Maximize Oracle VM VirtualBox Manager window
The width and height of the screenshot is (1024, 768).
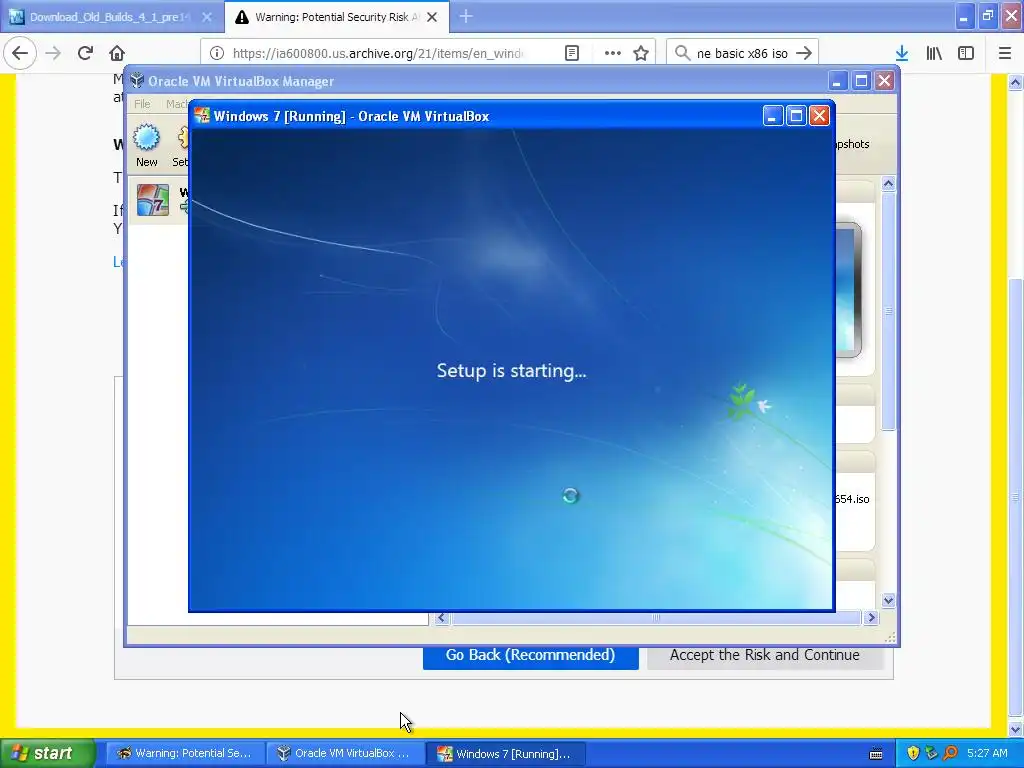pos(861,81)
